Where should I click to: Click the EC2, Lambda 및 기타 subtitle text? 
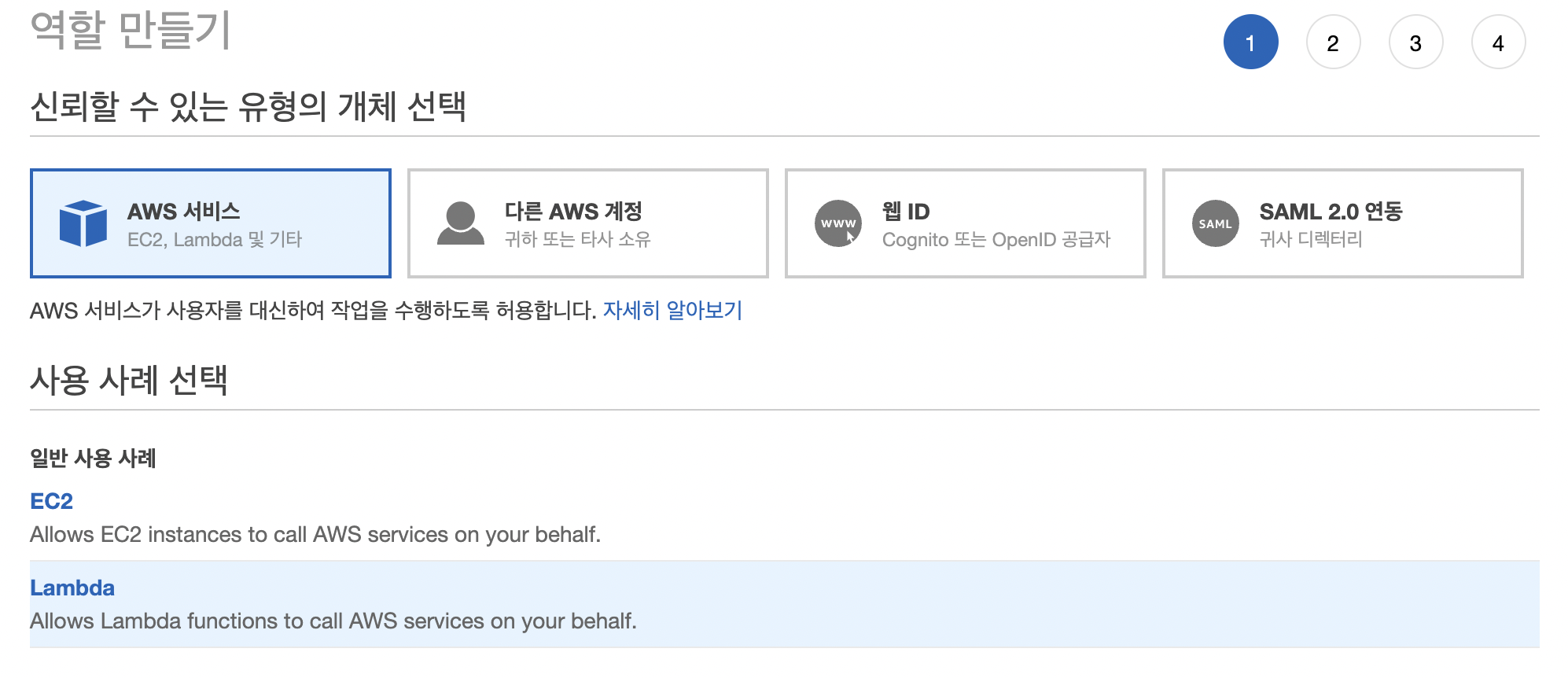(215, 239)
